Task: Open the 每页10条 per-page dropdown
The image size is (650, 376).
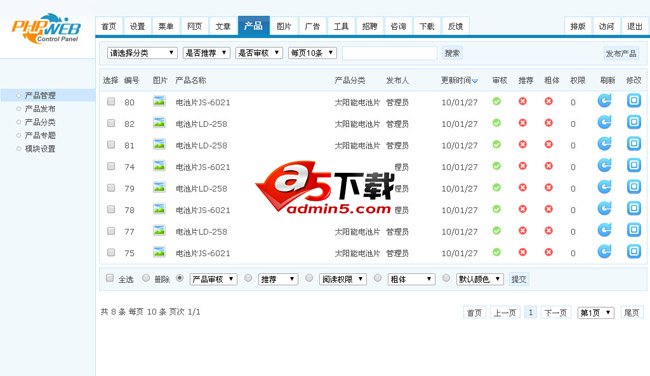Action: click(312, 53)
